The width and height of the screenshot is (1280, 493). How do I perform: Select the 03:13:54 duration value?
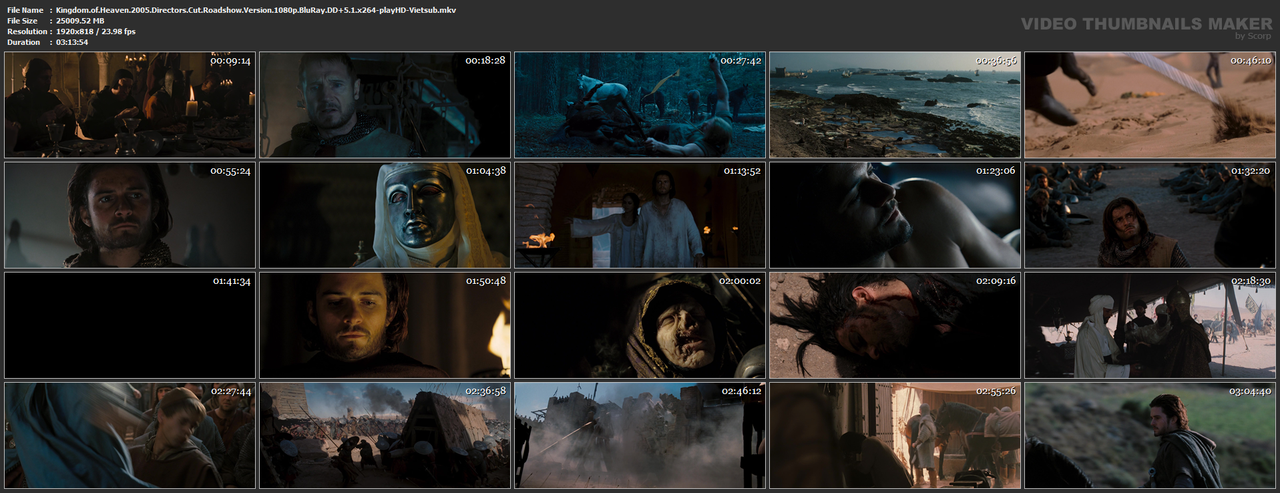pyautogui.click(x=72, y=42)
